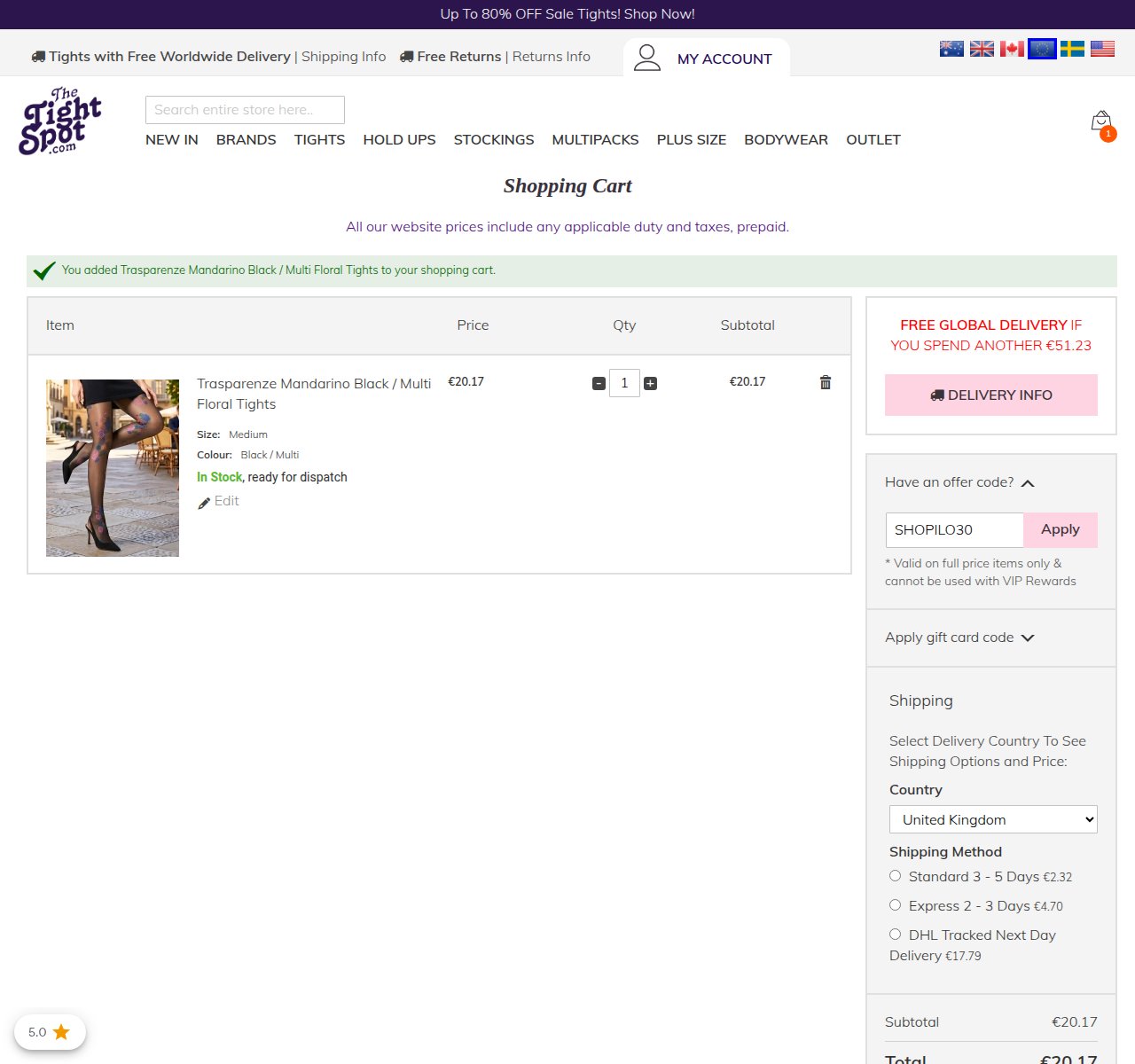Click the quantity input box
The height and width of the screenshot is (1064, 1135).
coord(624,383)
